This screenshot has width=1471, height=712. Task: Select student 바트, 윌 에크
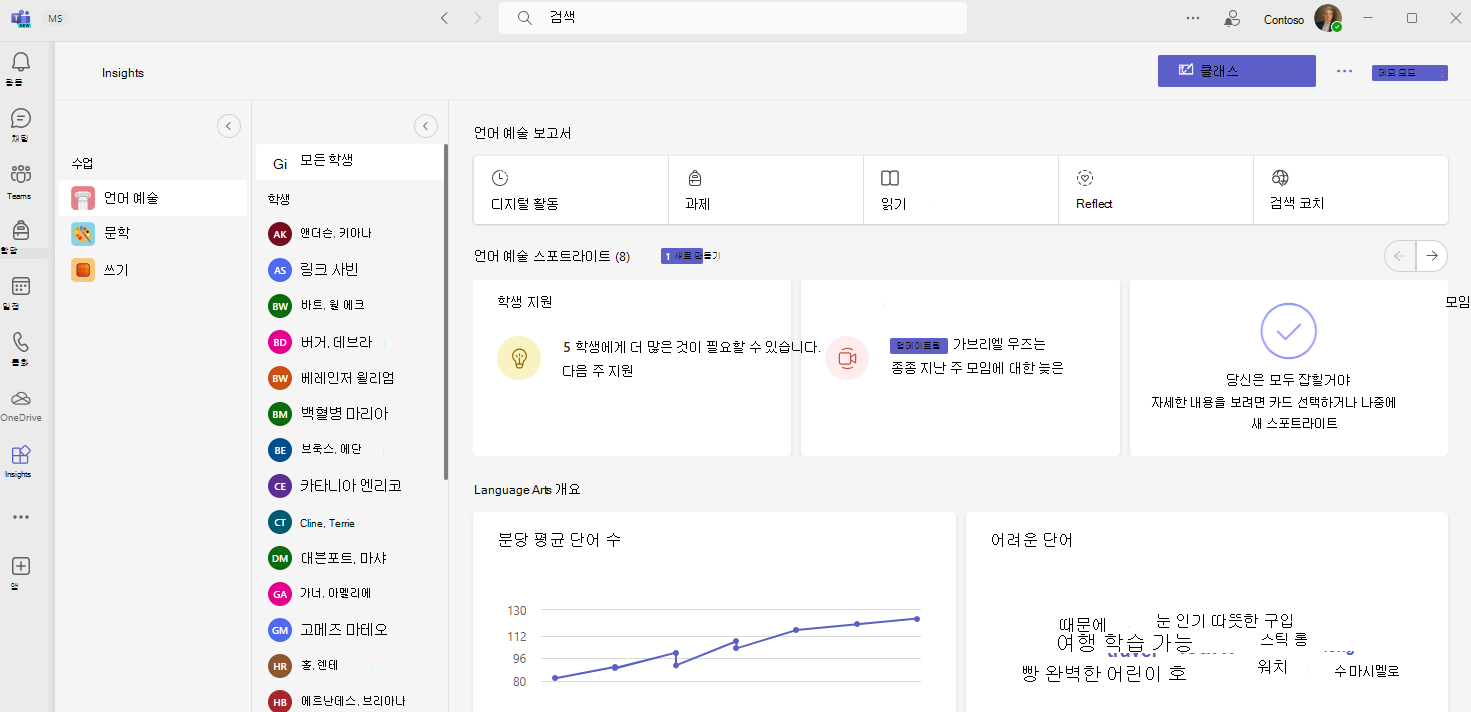click(x=349, y=305)
